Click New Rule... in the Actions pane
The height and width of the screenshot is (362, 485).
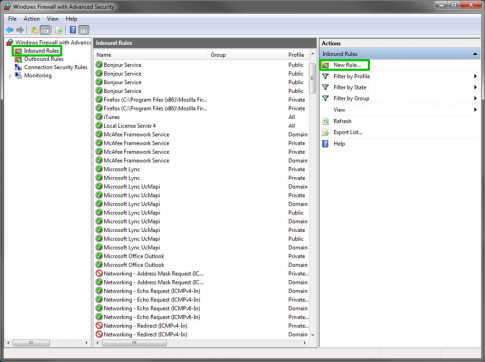pos(347,65)
